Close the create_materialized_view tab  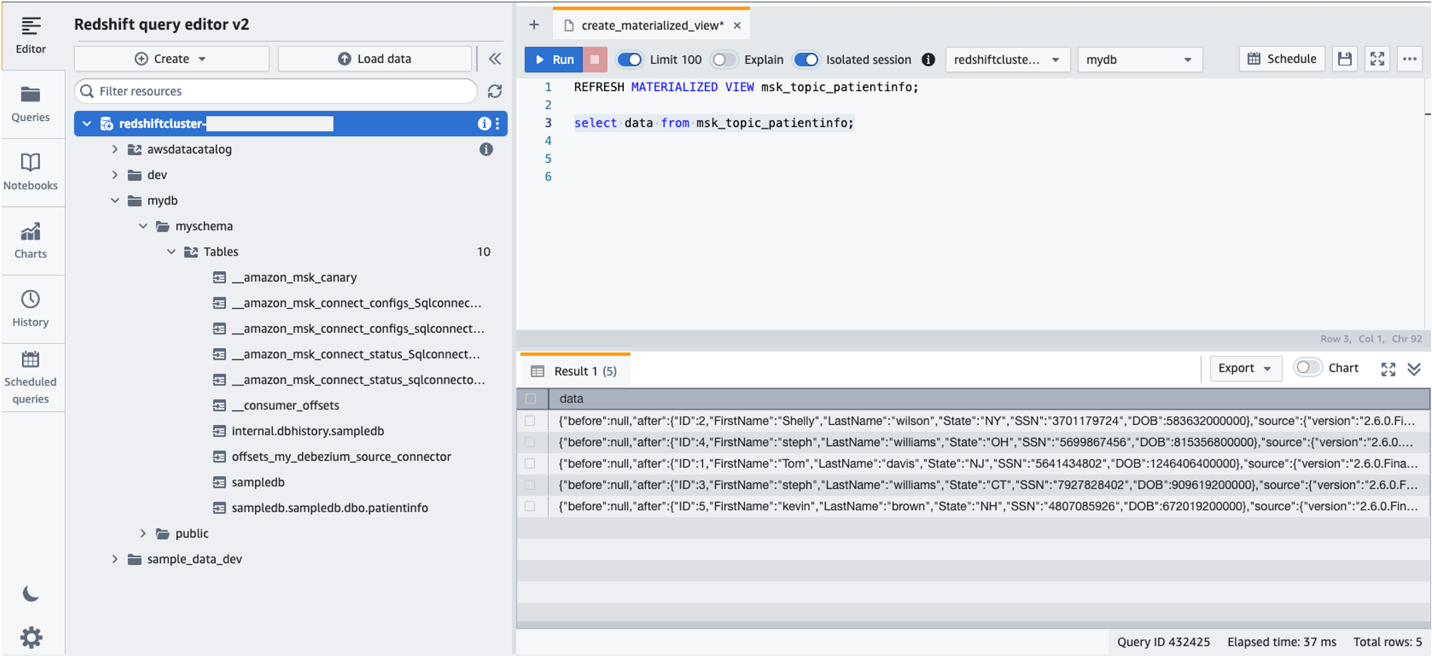coord(737,26)
